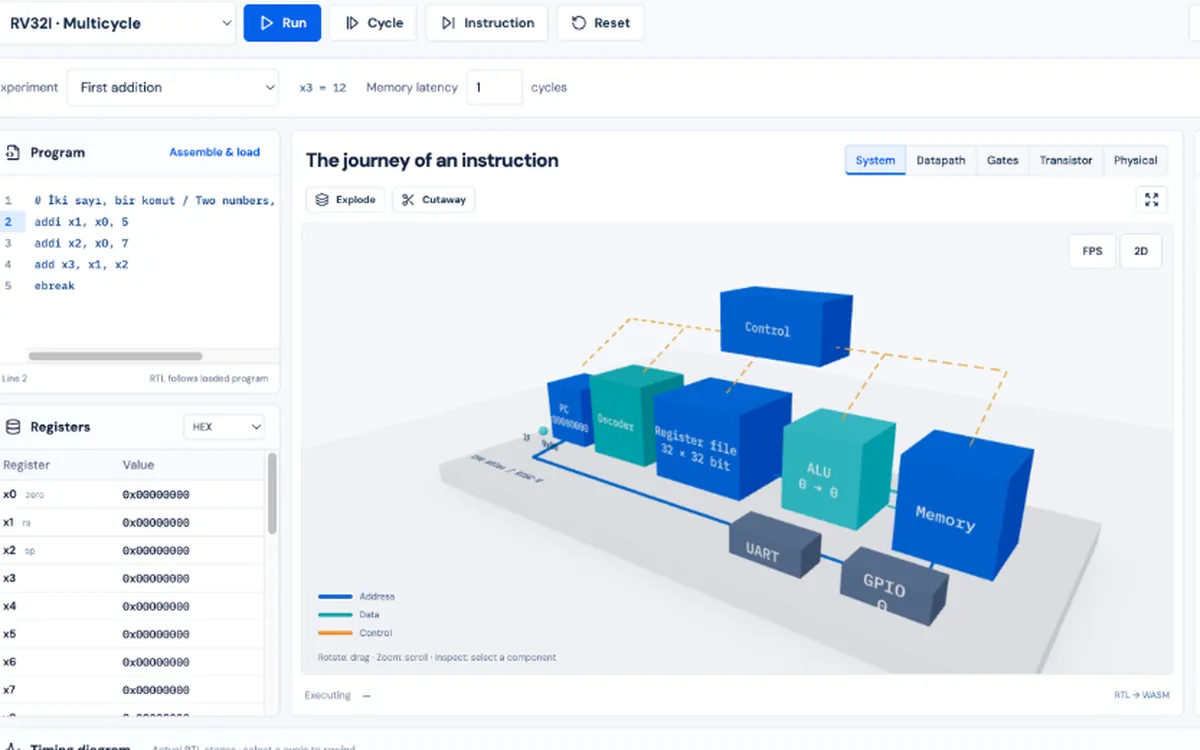Screen dimensions: 1200x750
Task: Activate the Cutaway scissors tool
Action: [x=434, y=200]
